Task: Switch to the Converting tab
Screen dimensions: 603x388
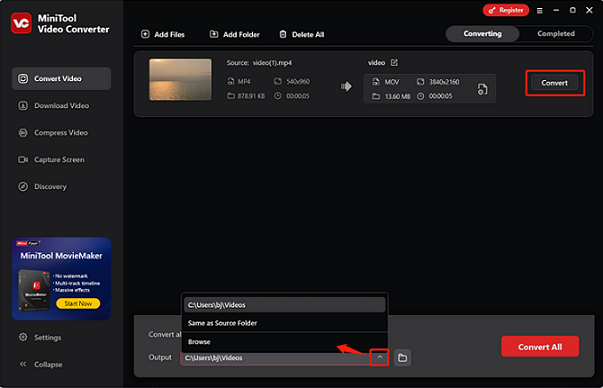Action: 482,34
